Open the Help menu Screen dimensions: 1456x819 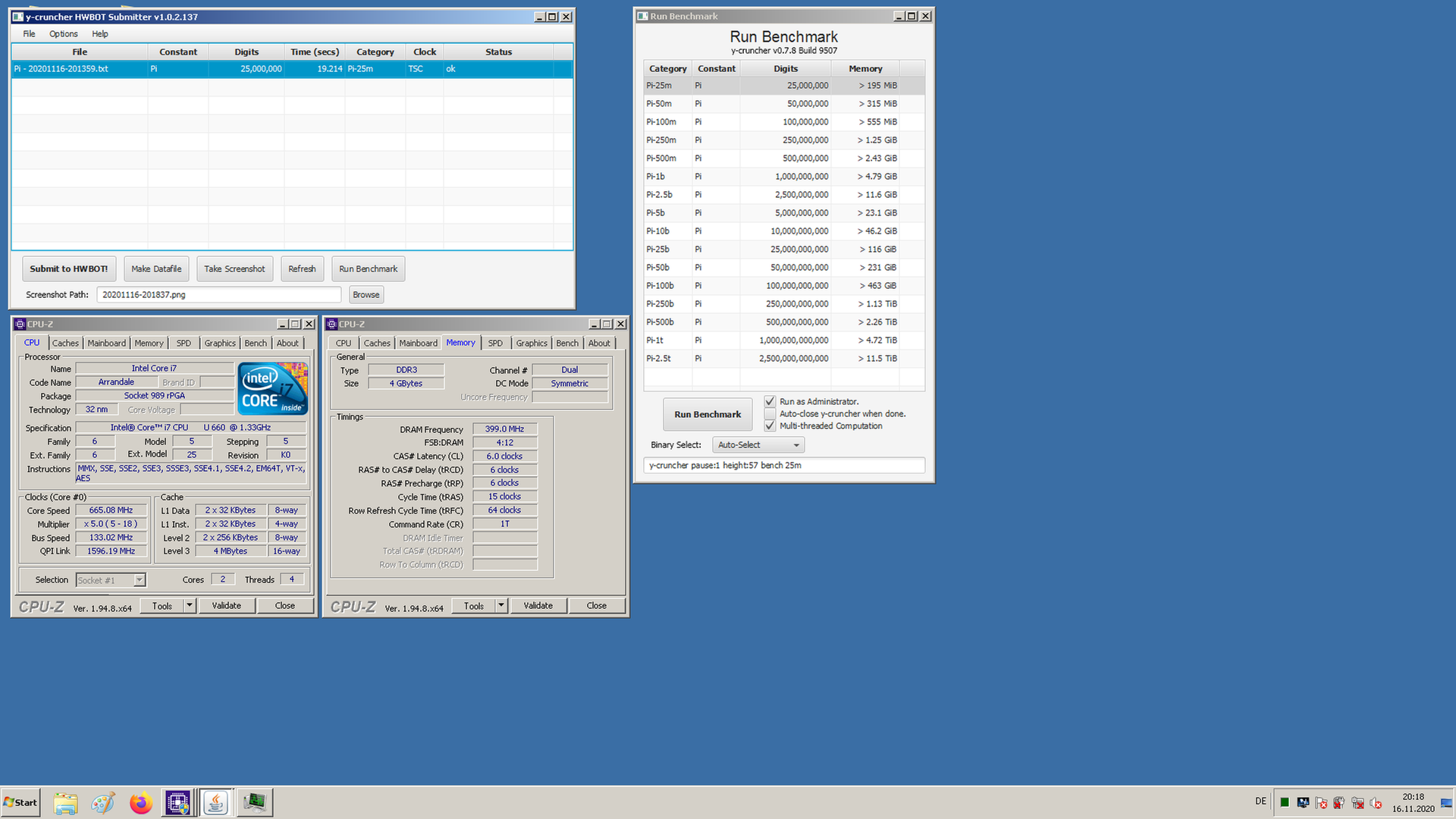click(x=100, y=34)
